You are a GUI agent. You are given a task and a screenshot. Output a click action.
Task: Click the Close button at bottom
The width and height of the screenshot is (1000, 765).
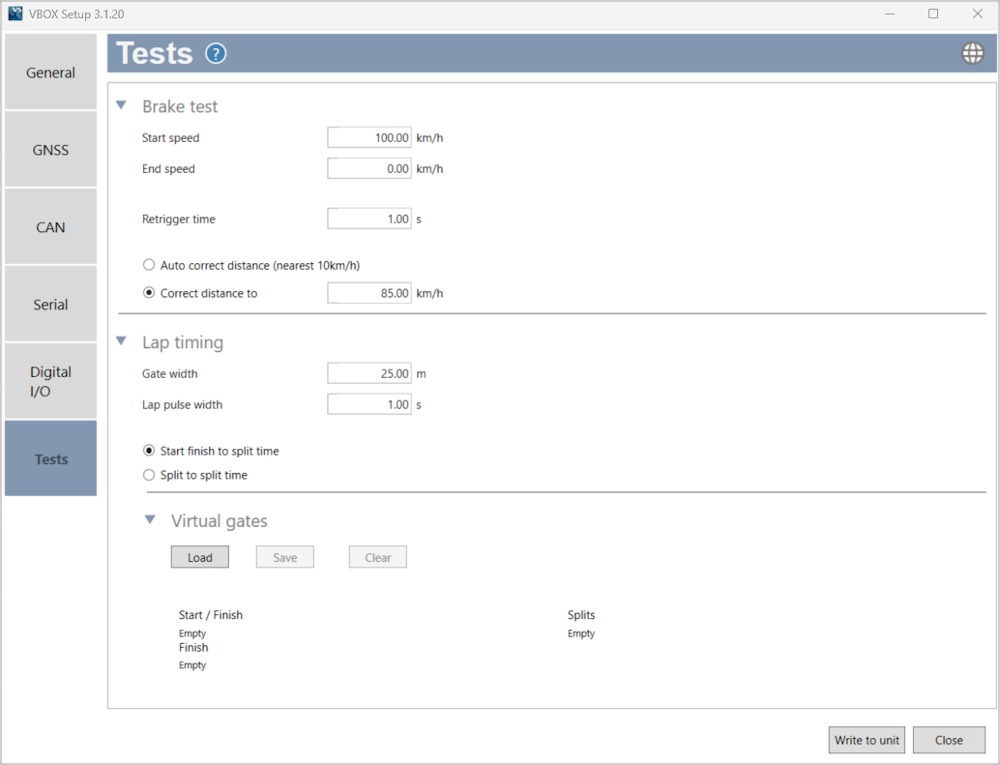[x=949, y=740]
